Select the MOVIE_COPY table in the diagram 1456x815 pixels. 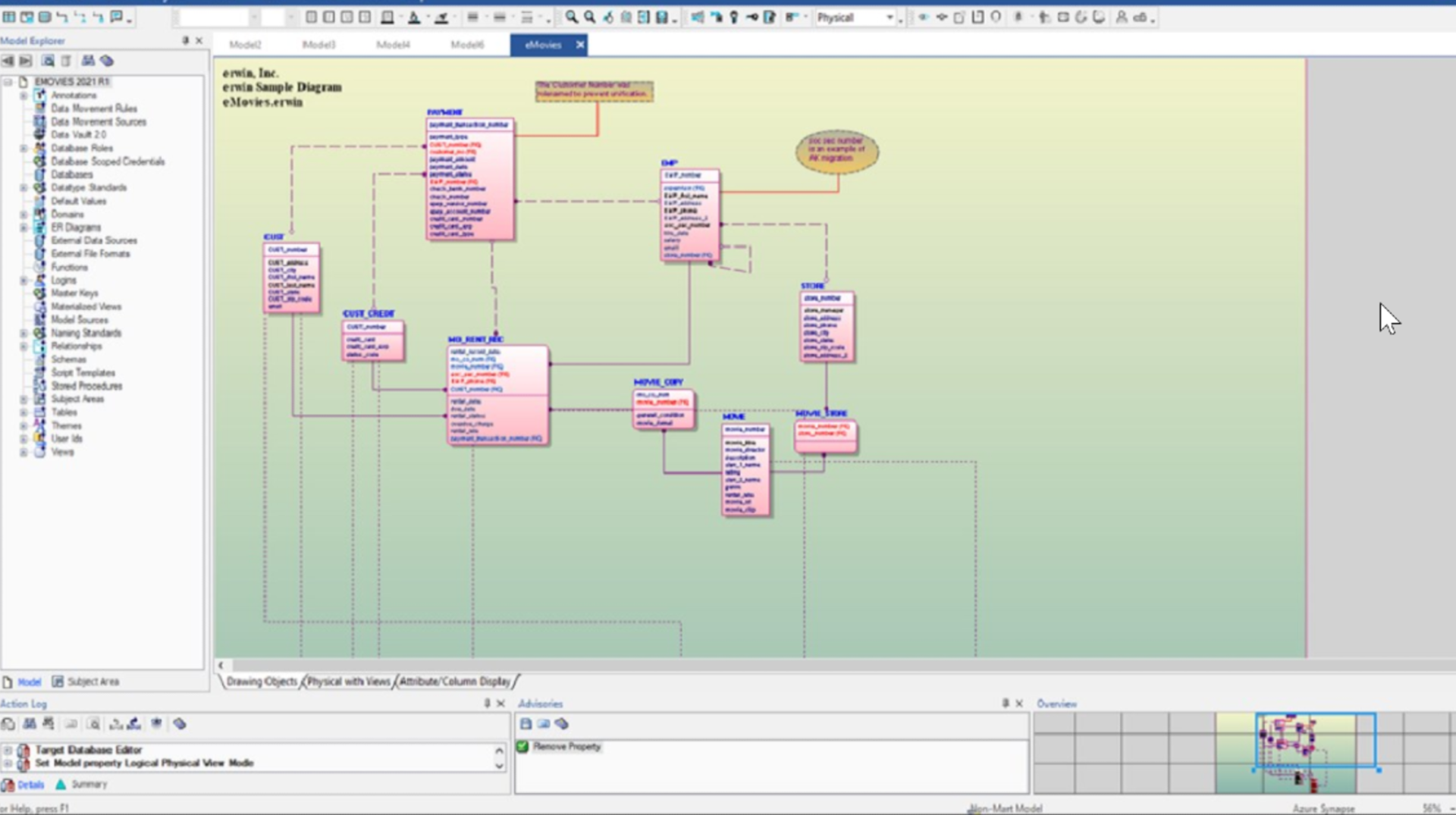(664, 409)
